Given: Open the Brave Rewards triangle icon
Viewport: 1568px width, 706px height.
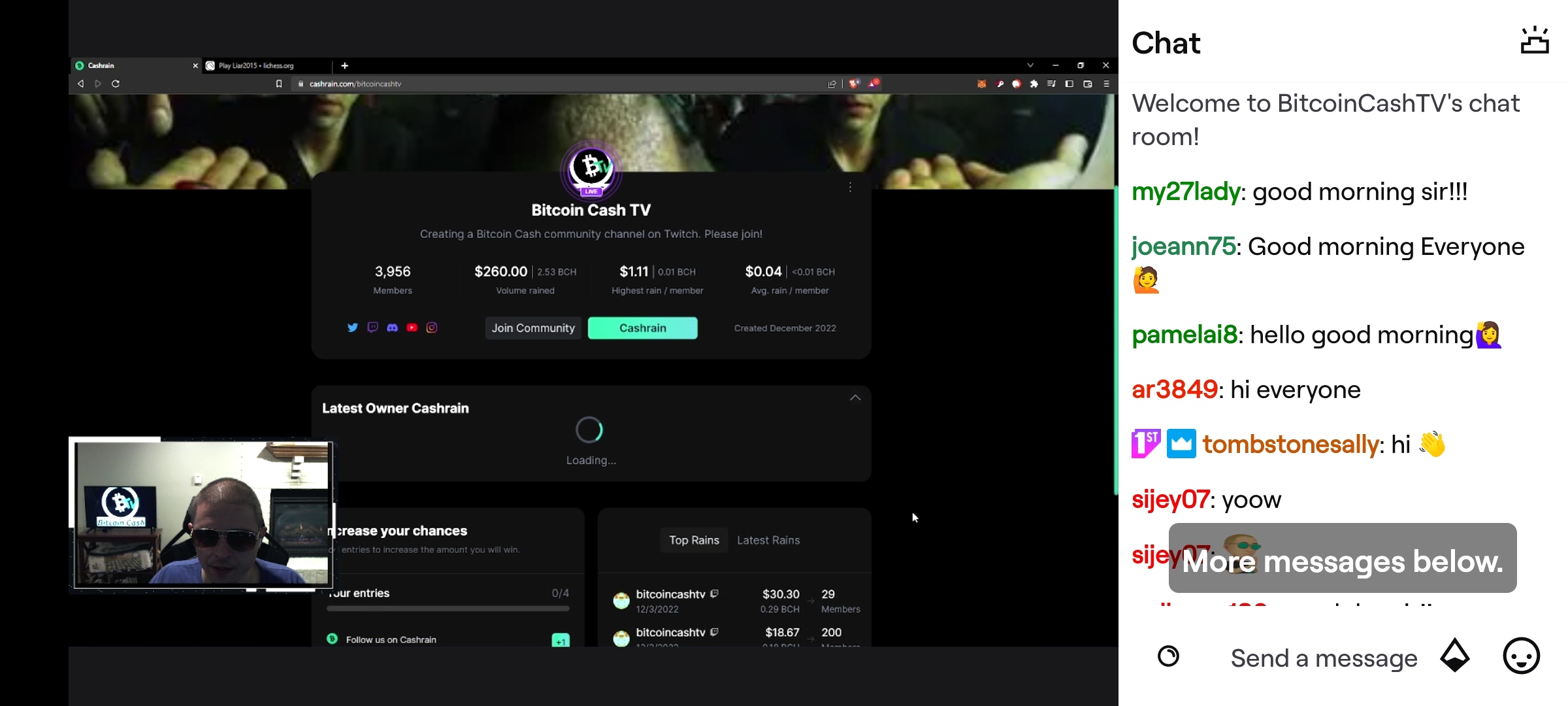Looking at the screenshot, I should click(x=874, y=83).
